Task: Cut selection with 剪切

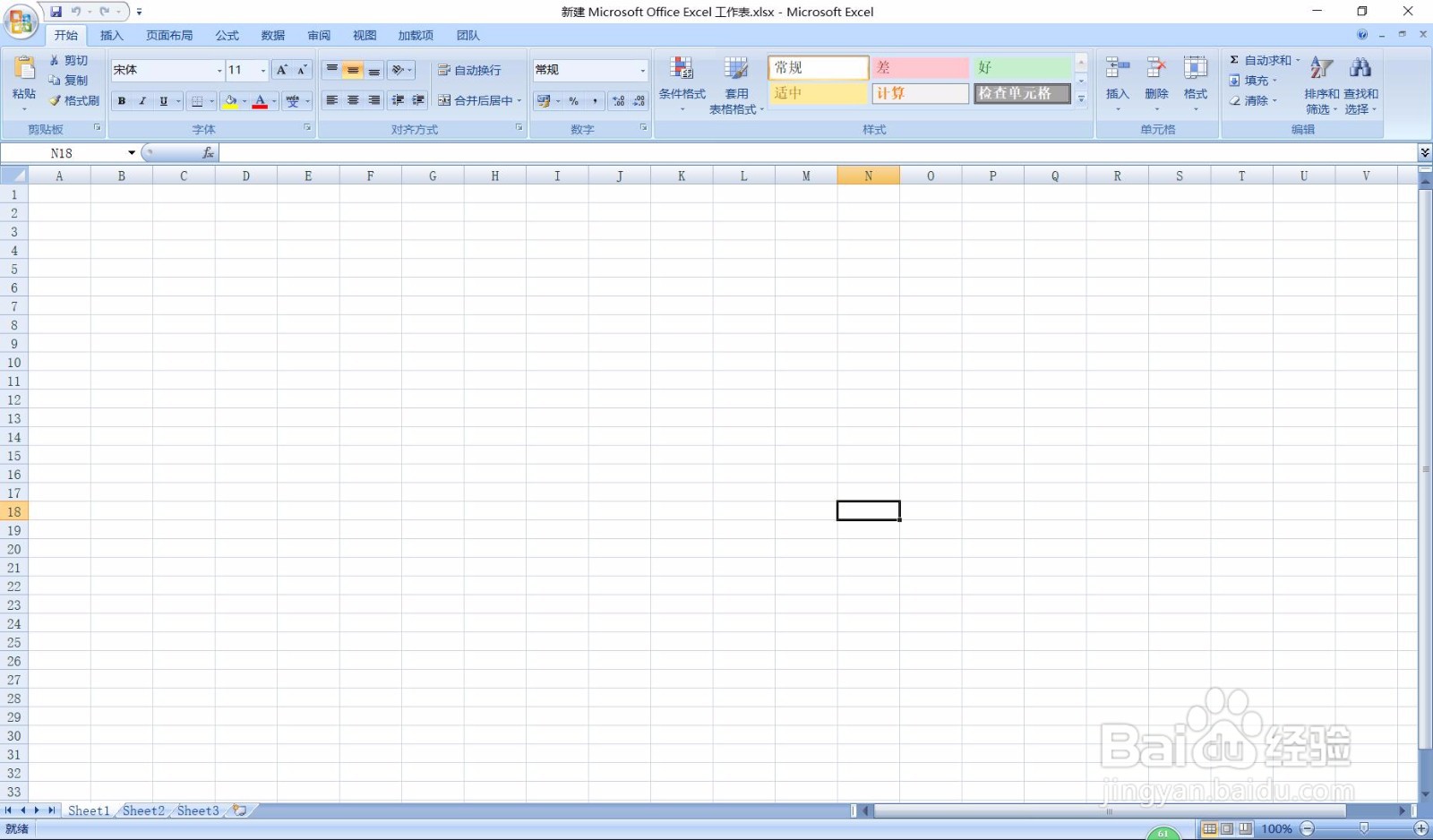Action: click(69, 60)
